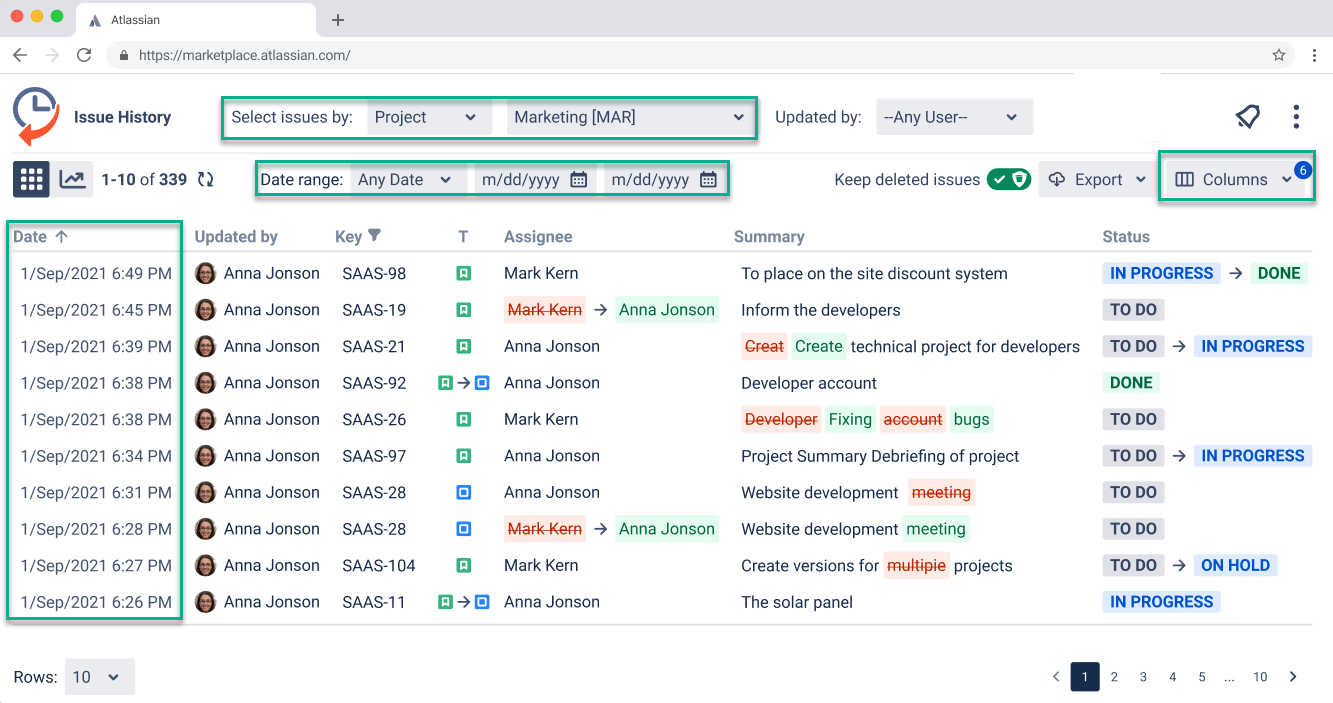This screenshot has height=703, width=1333.
Task: Select the table view icon
Action: click(31, 179)
